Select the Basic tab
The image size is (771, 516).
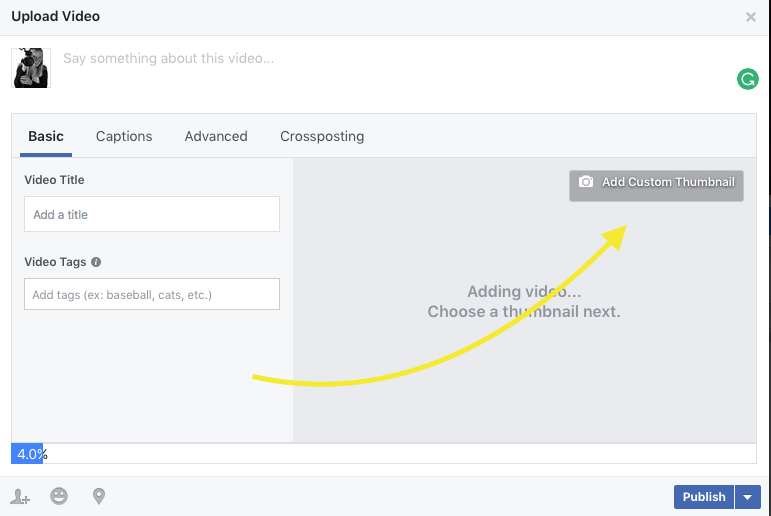(x=46, y=136)
